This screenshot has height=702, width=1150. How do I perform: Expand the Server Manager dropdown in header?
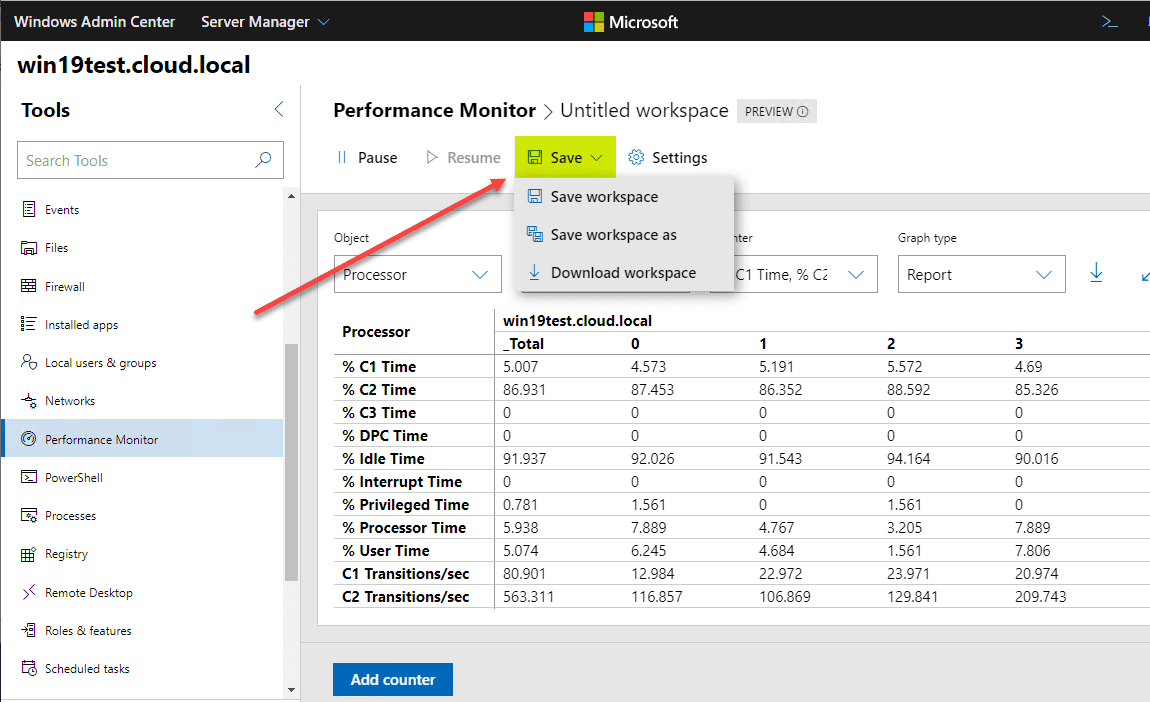tap(265, 21)
